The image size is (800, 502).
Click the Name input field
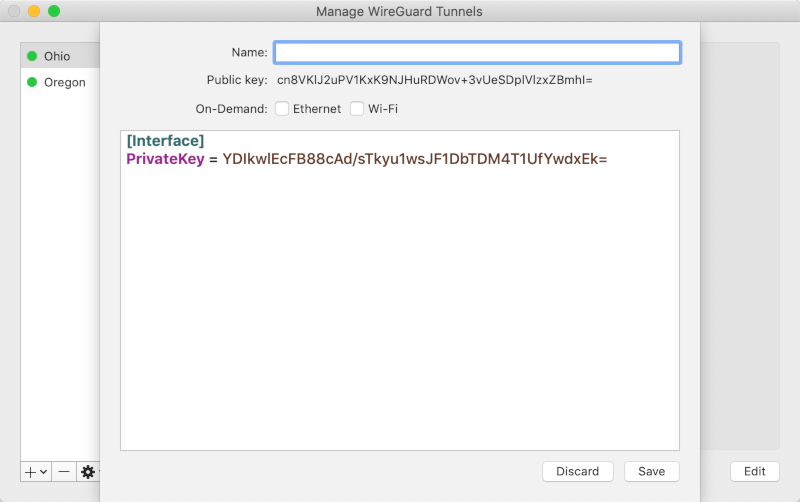[x=477, y=53]
